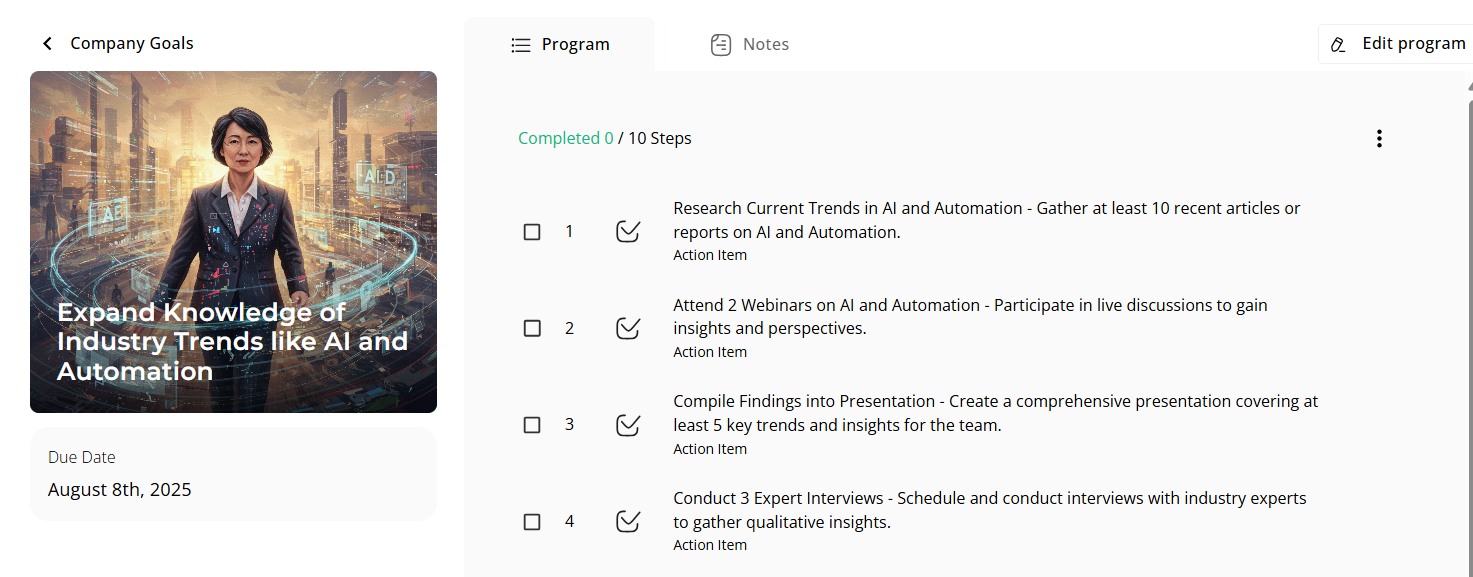This screenshot has width=1473, height=577.
Task: Click the Program tab list icon
Action: 520,45
